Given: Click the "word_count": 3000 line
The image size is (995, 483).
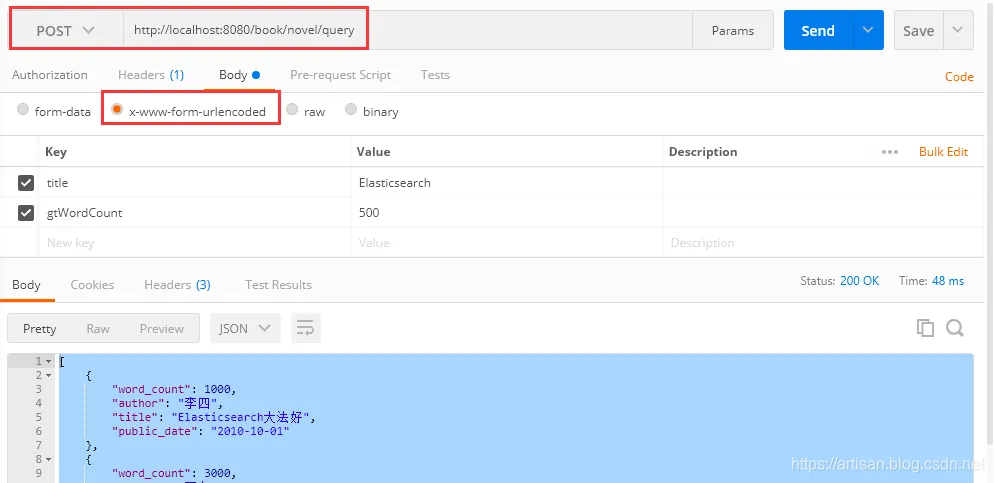Looking at the screenshot, I should click(x=174, y=473).
